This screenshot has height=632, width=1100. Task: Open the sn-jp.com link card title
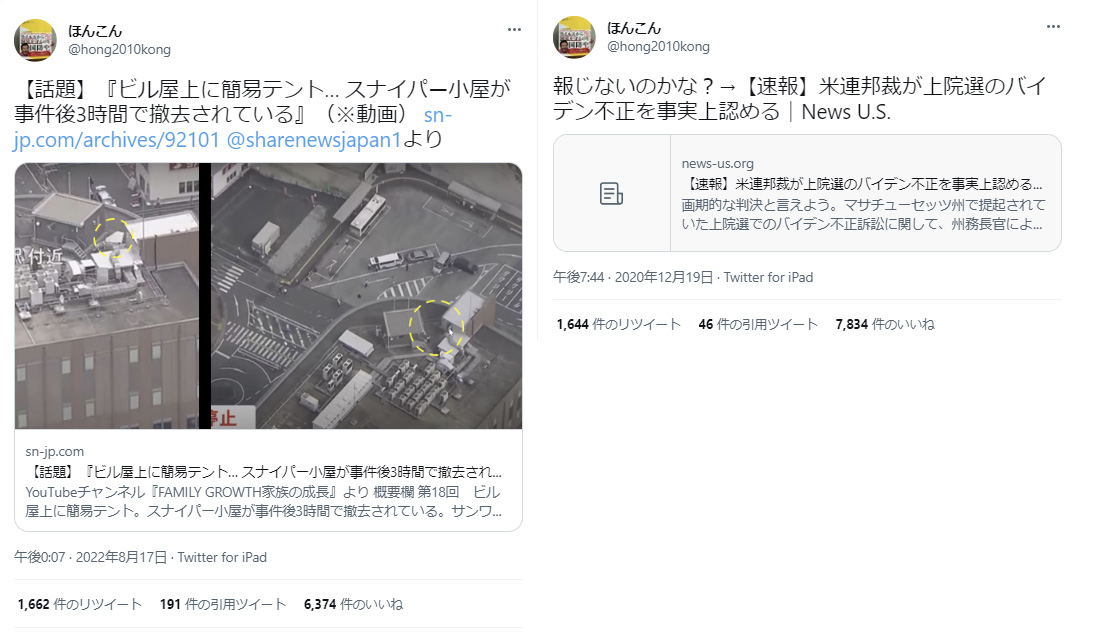tap(264, 471)
